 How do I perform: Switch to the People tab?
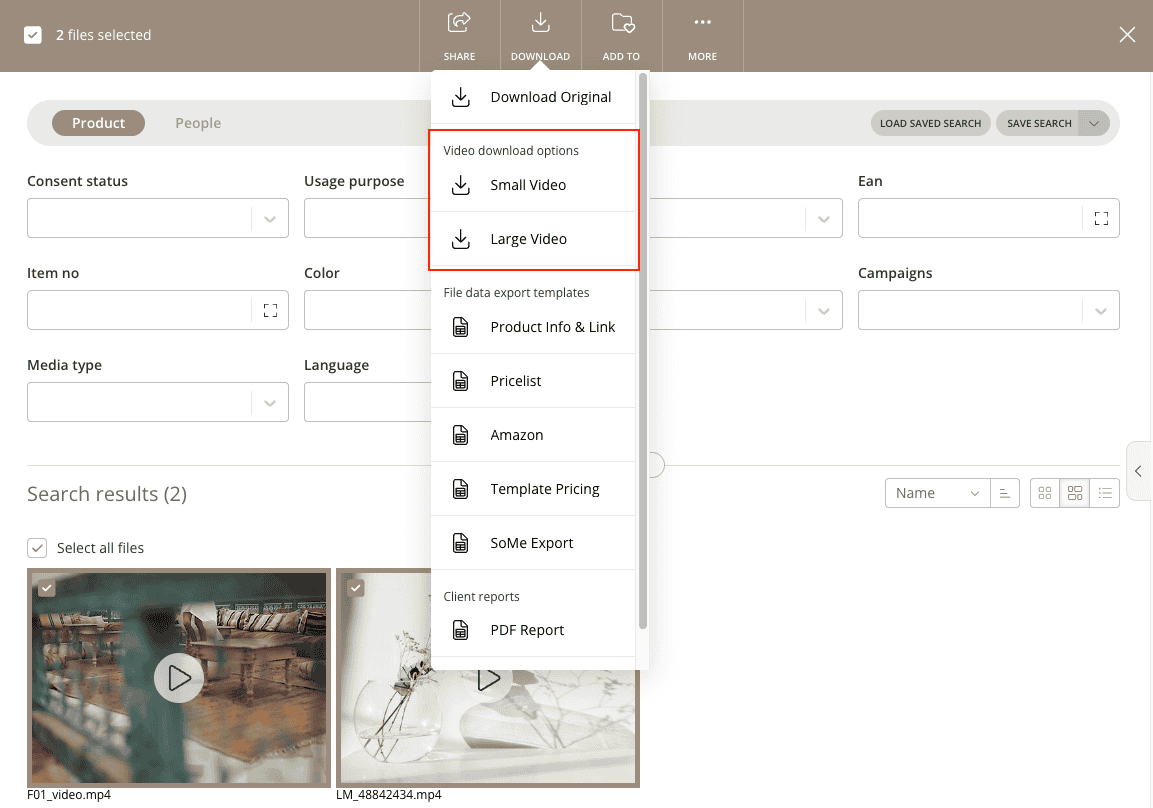tap(198, 123)
